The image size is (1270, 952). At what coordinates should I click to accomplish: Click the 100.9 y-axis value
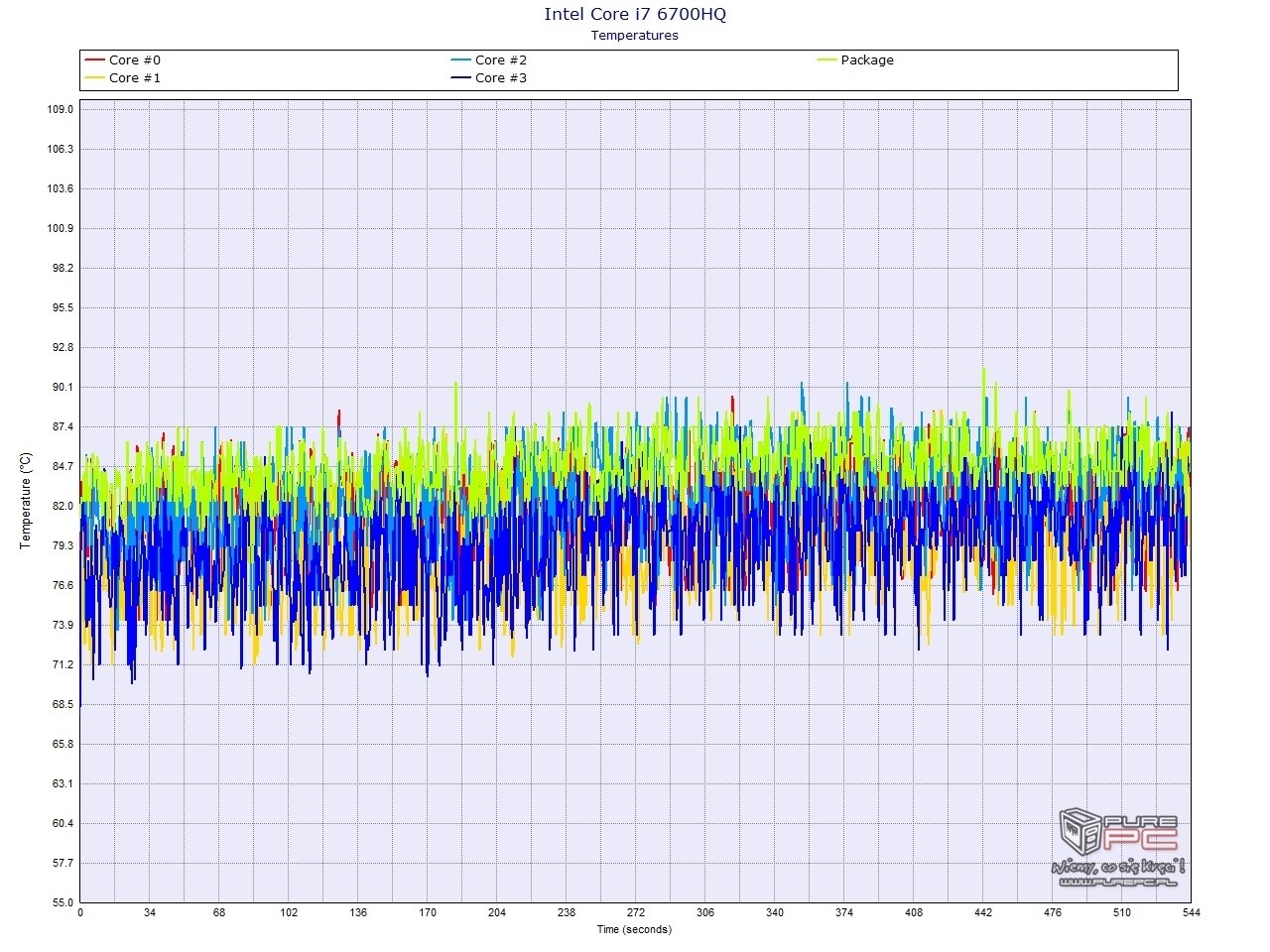point(62,228)
